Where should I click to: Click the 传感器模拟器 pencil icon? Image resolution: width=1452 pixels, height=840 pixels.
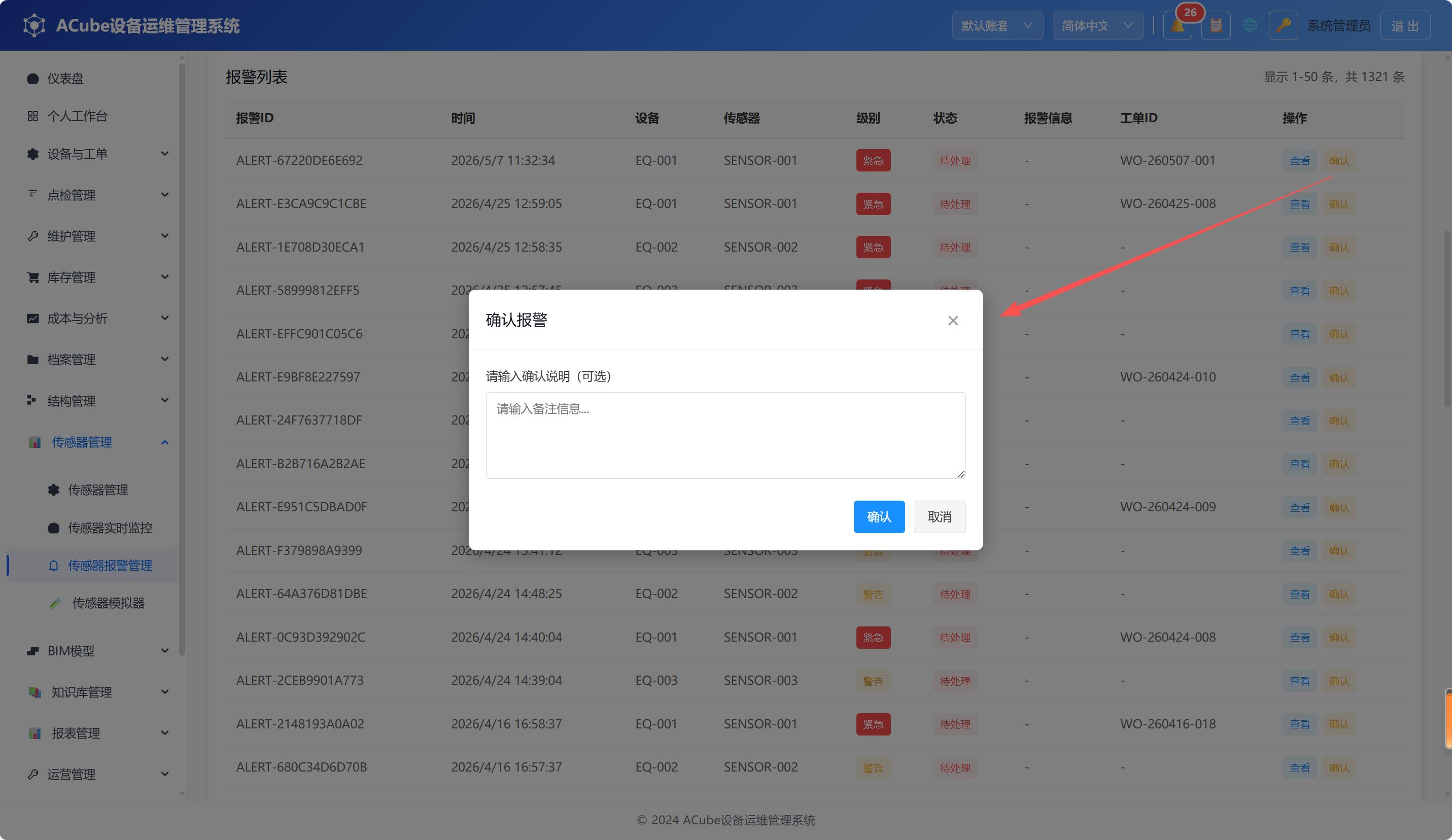coord(55,603)
